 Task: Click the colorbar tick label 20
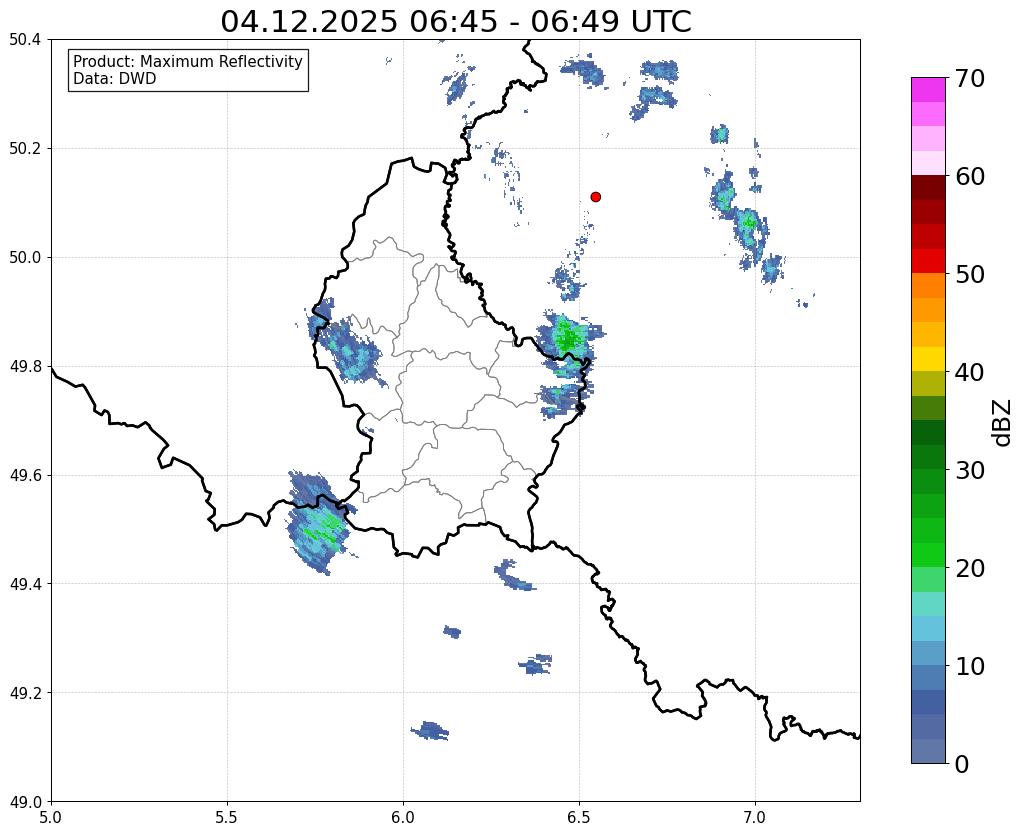[x=970, y=568]
